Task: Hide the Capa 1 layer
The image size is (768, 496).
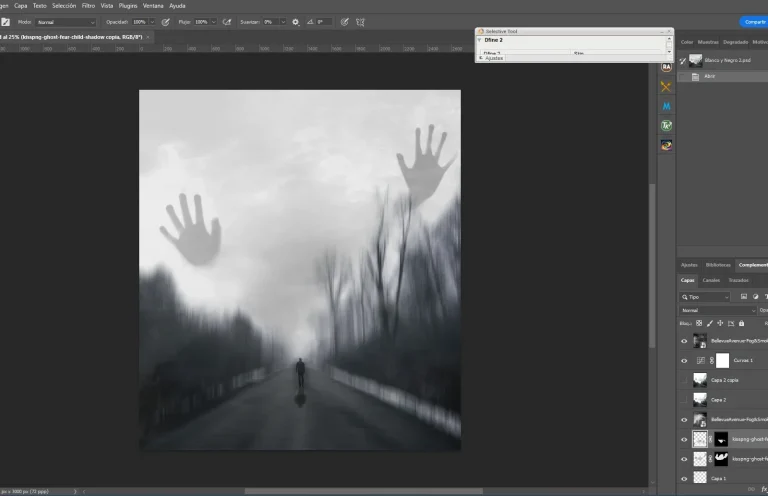Action: coord(684,479)
